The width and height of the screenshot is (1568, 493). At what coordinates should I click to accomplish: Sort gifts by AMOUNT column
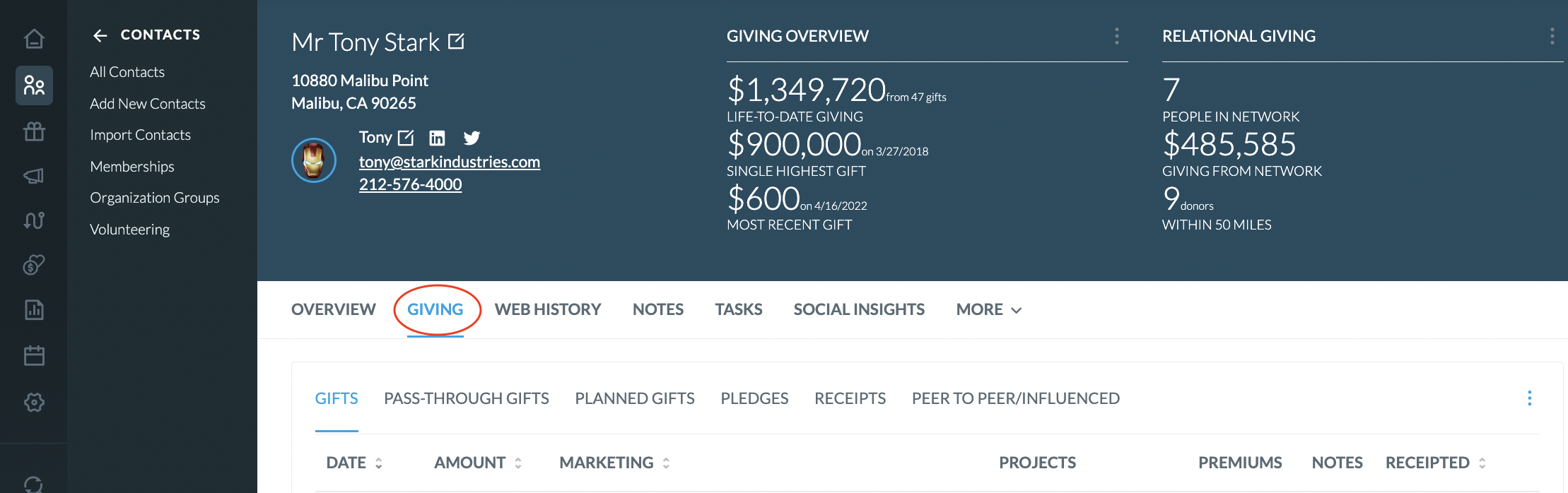[478, 463]
